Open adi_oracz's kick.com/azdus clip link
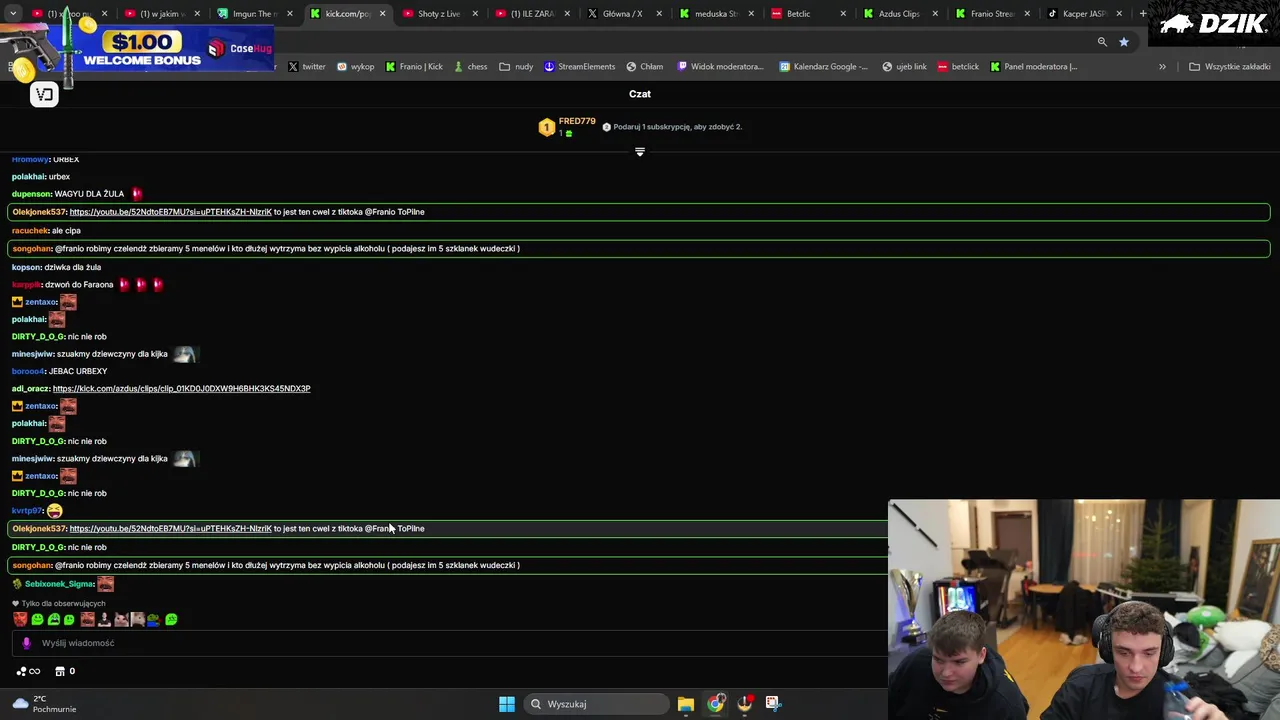The height and width of the screenshot is (720, 1280). tap(181, 388)
